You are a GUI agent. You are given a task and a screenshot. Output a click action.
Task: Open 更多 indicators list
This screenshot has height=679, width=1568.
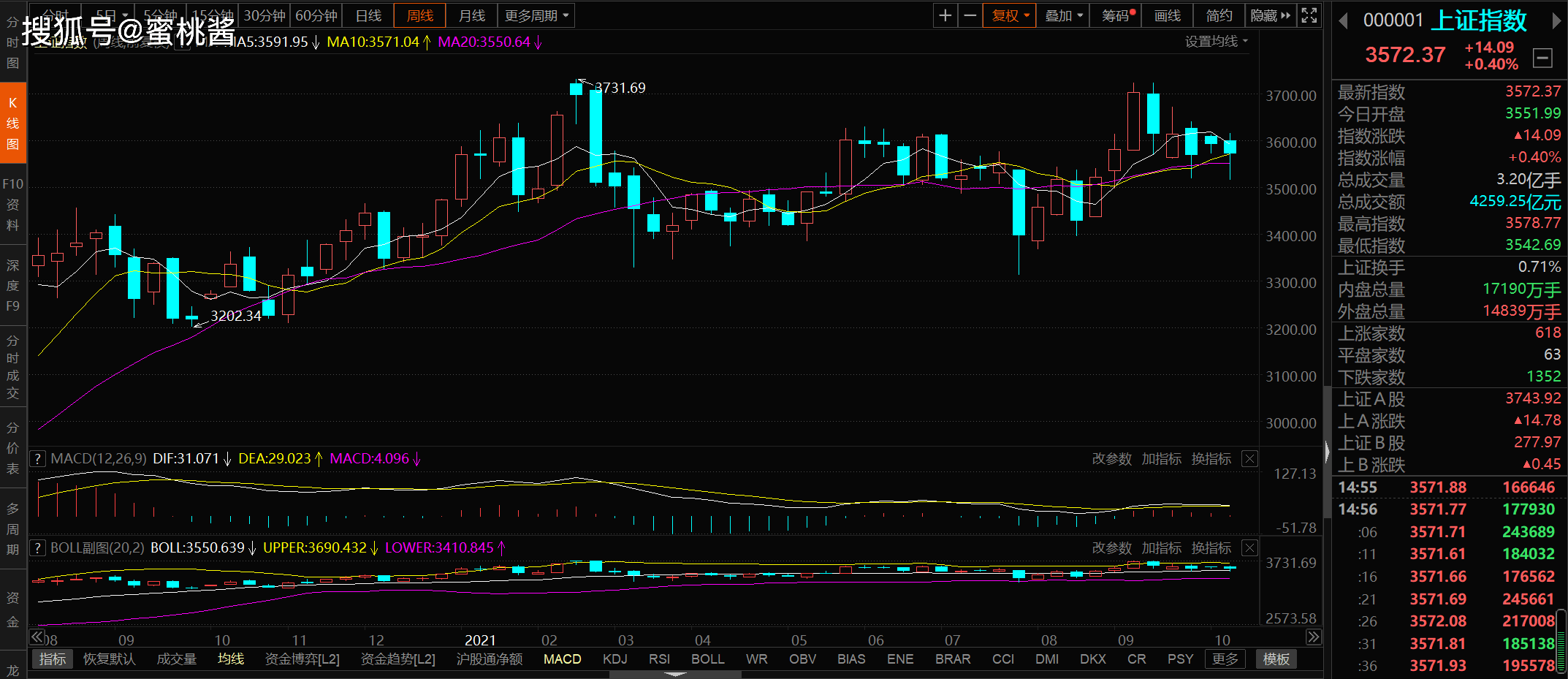[x=1225, y=659]
